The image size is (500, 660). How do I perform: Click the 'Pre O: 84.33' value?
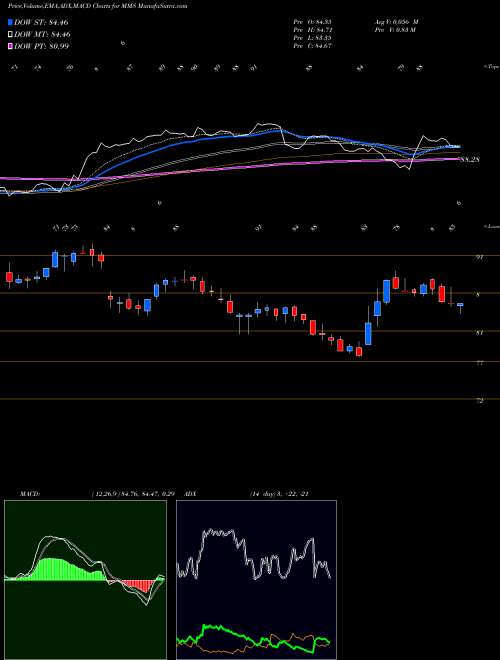point(313,22)
